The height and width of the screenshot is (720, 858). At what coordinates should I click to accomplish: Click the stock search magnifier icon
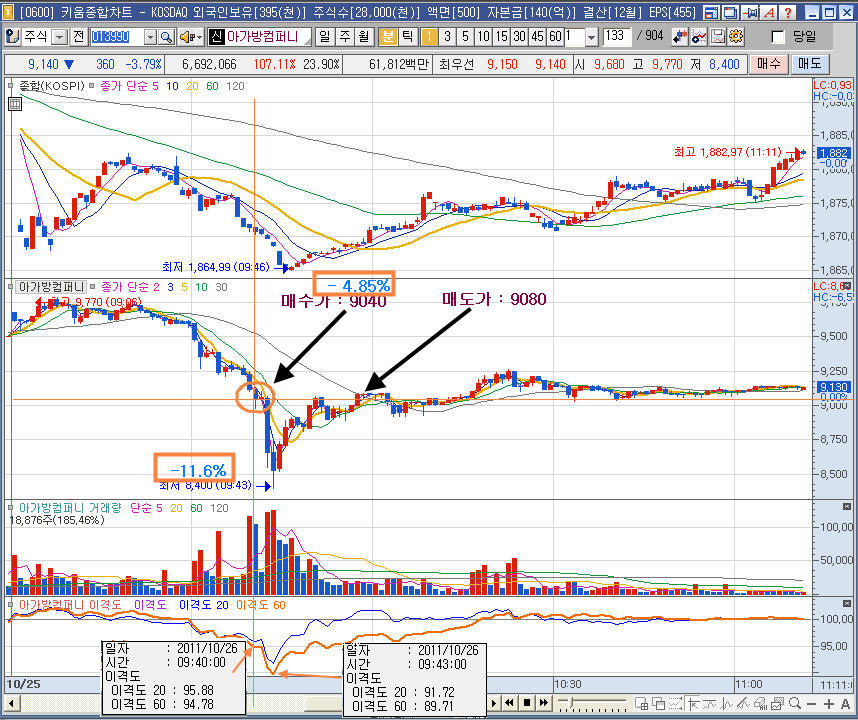point(166,37)
